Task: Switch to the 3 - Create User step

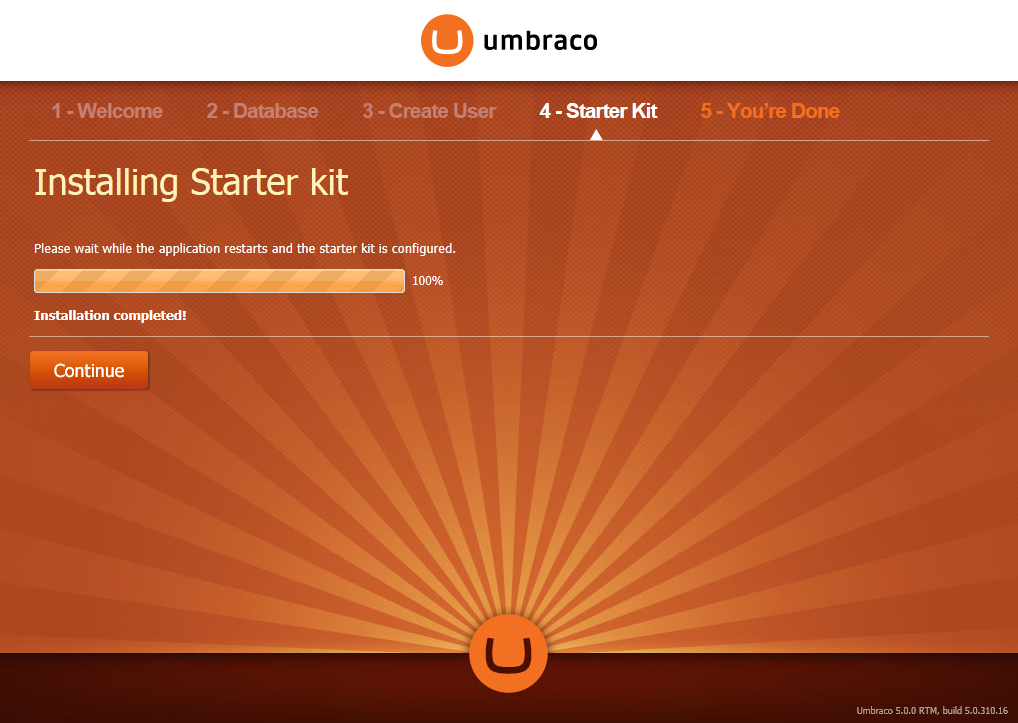Action: tap(429, 111)
